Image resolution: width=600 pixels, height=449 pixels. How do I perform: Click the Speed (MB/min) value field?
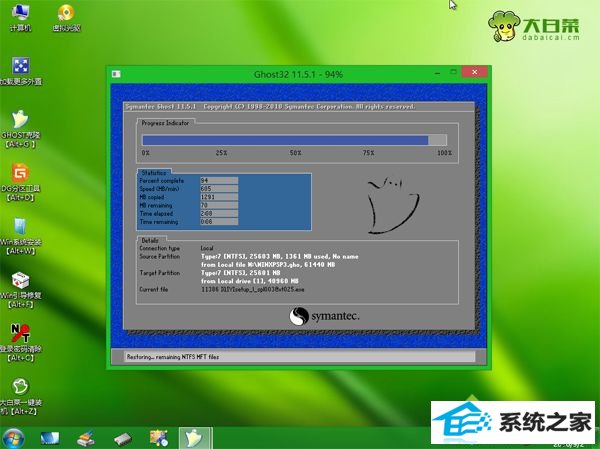pyautogui.click(x=219, y=189)
